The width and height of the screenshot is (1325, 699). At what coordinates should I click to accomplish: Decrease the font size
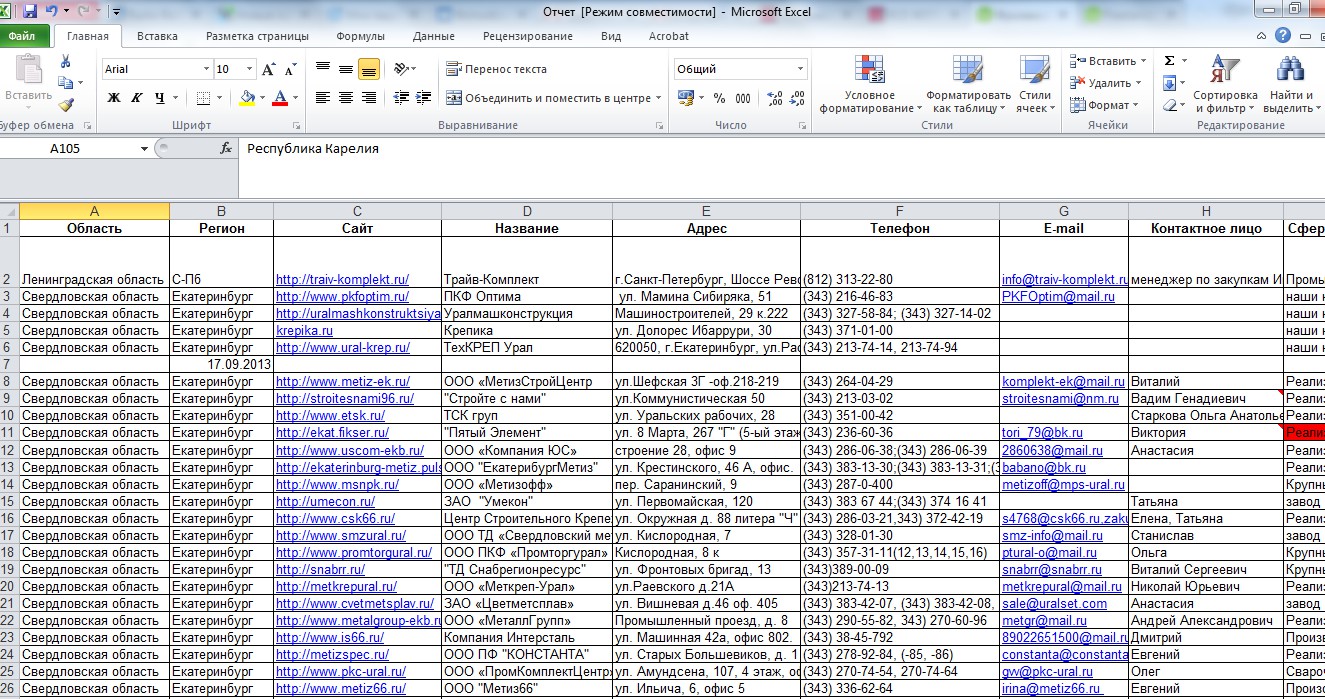[290, 69]
